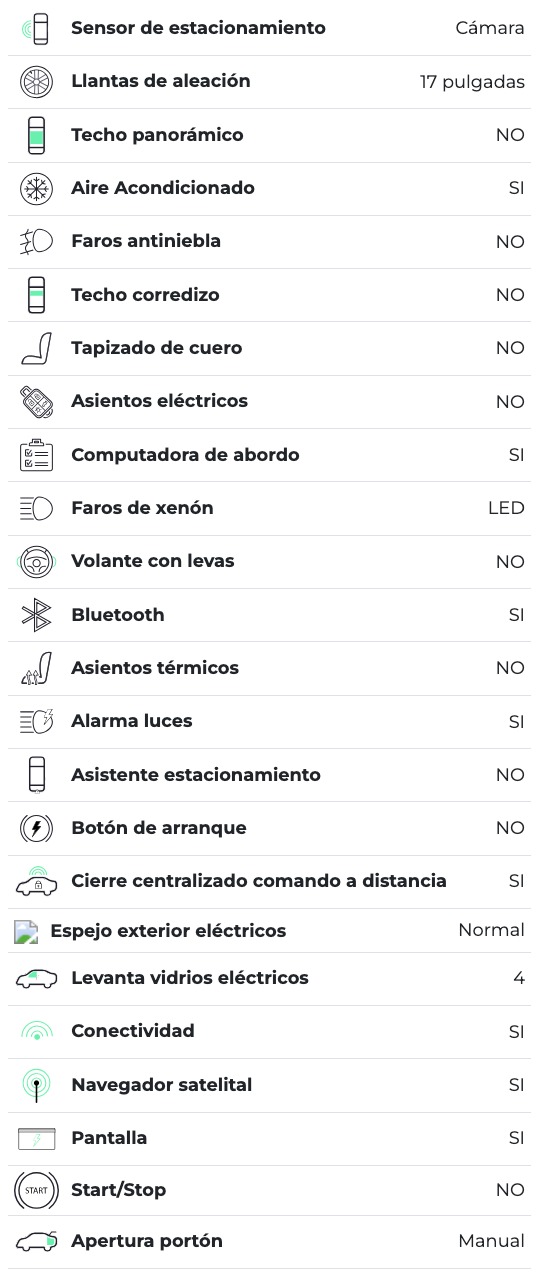Click the leather seat upholstery icon
The height and width of the screenshot is (1288, 546).
click(x=36, y=348)
